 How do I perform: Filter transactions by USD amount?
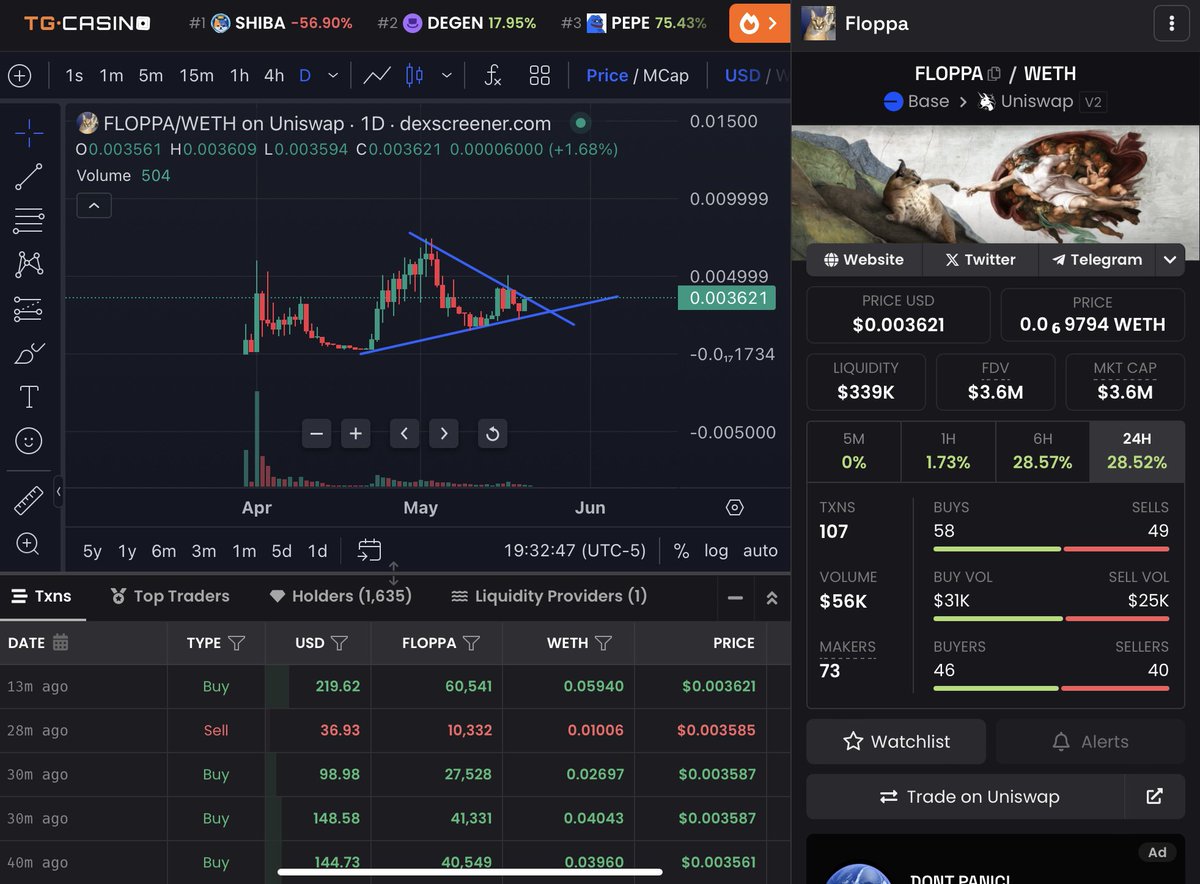tap(339, 643)
